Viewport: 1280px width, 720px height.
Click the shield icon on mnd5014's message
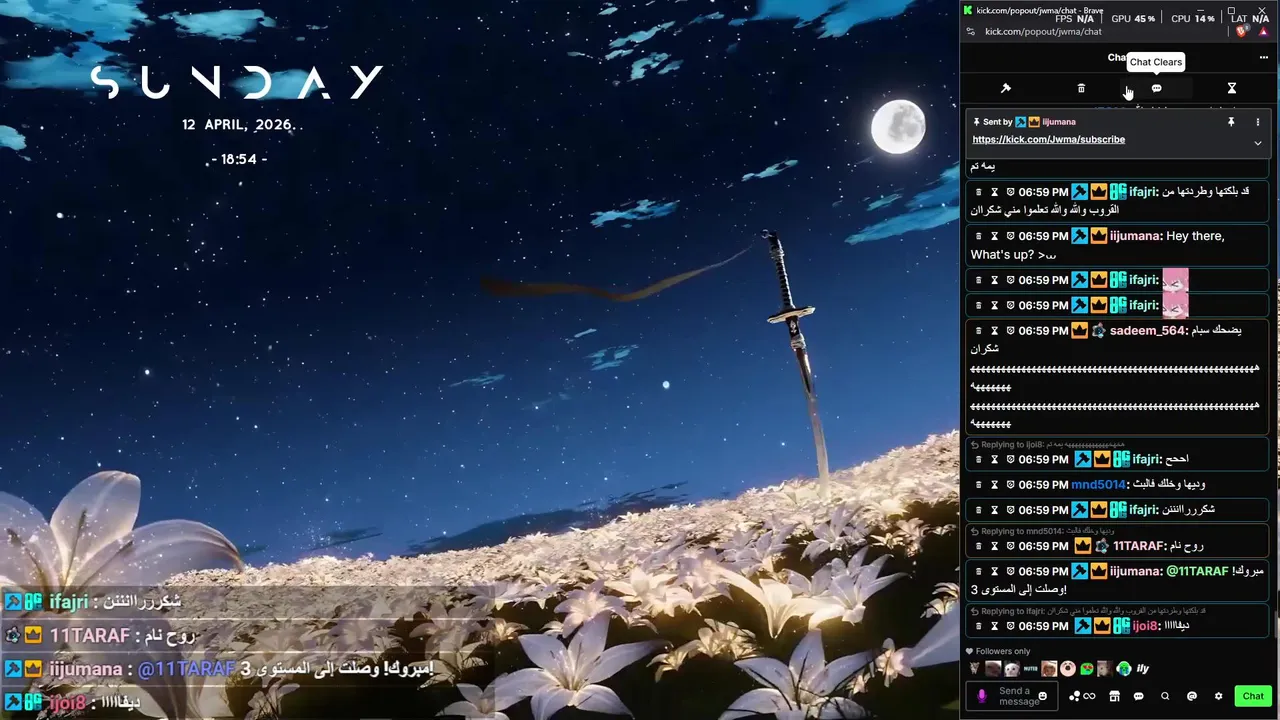1010,485
